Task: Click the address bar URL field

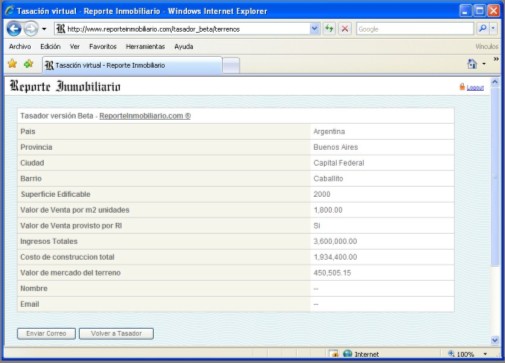Action: [182, 29]
